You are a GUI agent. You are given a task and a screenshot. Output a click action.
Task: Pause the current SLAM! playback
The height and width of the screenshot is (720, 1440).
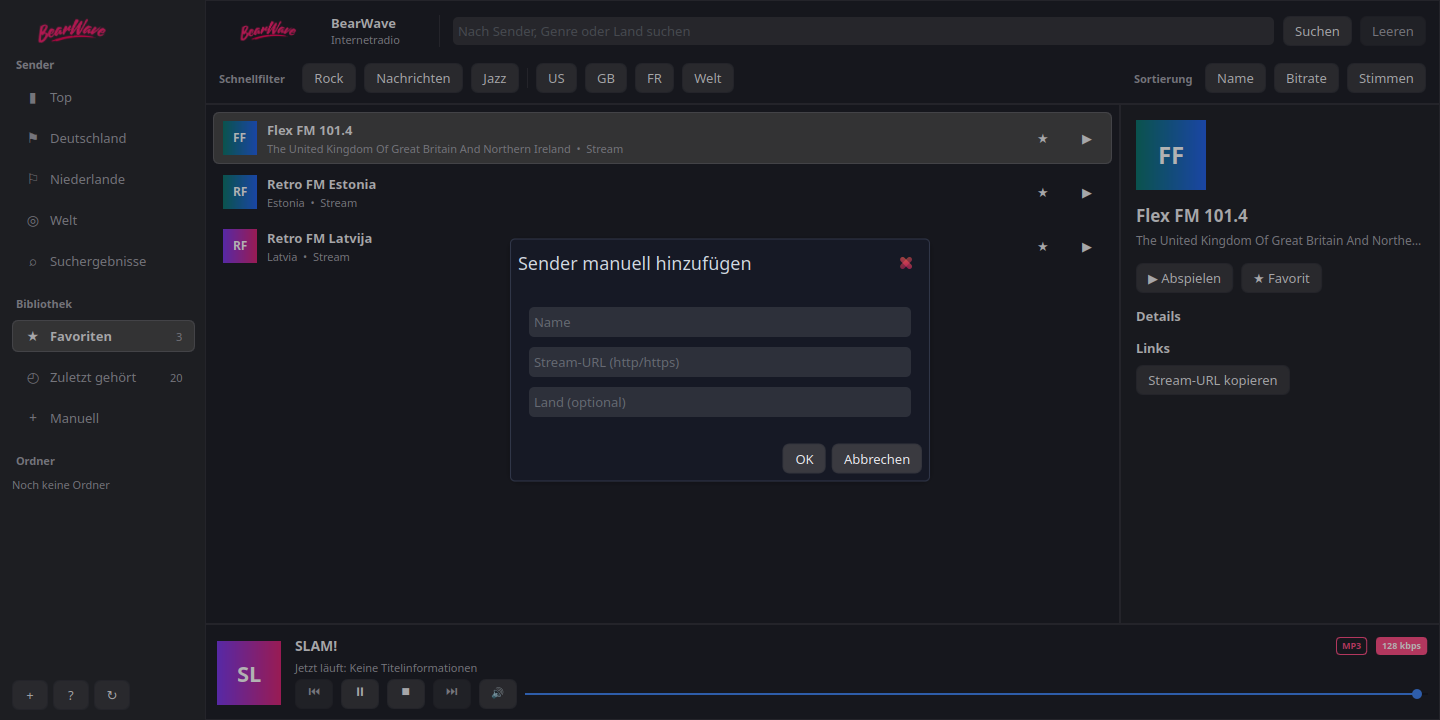click(360, 692)
